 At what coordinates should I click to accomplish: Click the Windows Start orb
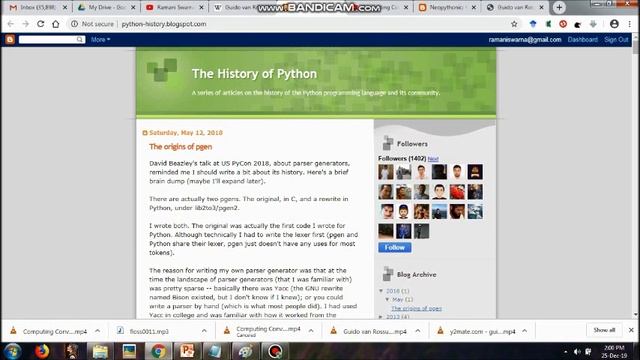click(x=12, y=351)
